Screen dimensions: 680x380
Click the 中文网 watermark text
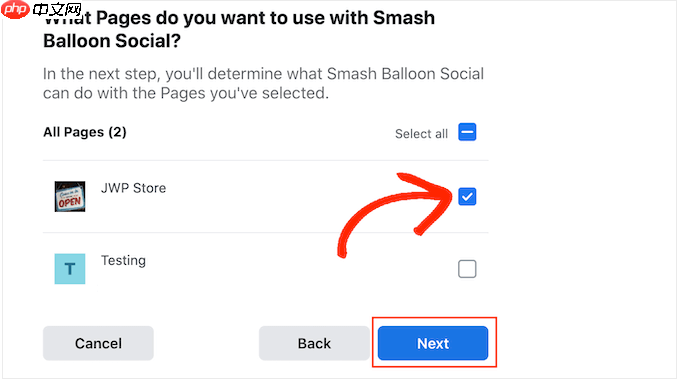click(57, 9)
